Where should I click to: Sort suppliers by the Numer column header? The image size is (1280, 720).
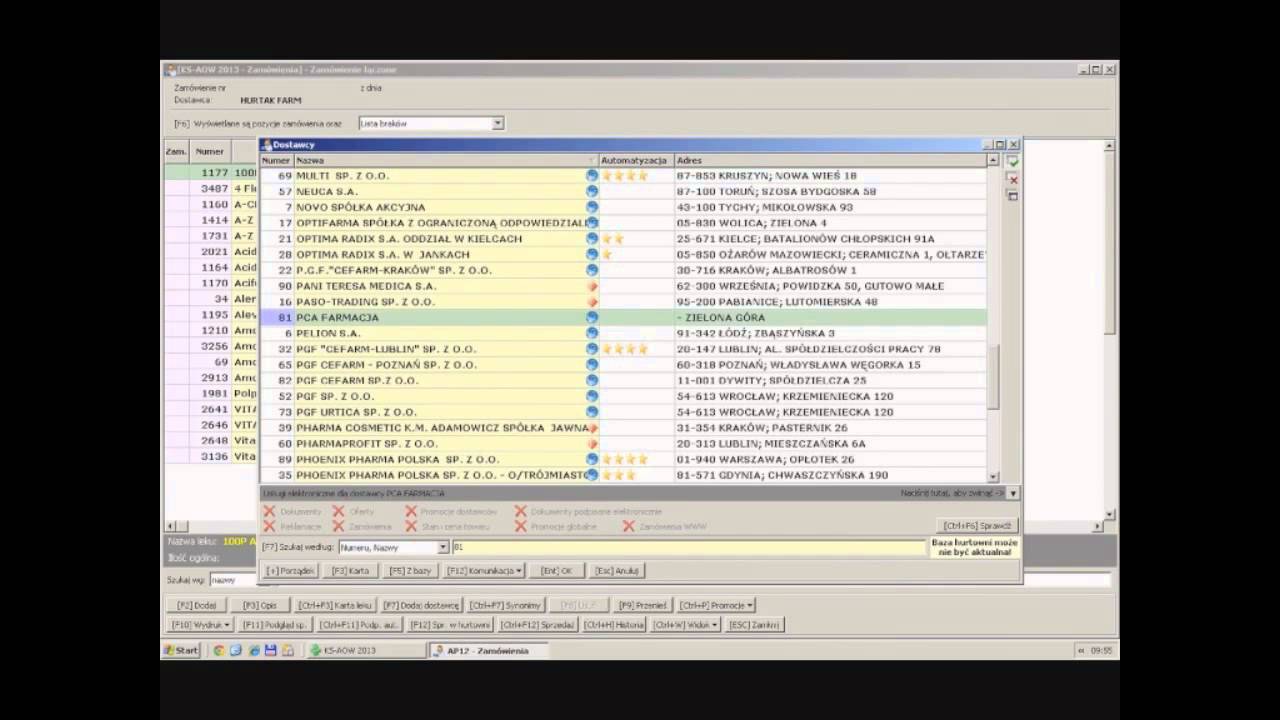coord(276,160)
